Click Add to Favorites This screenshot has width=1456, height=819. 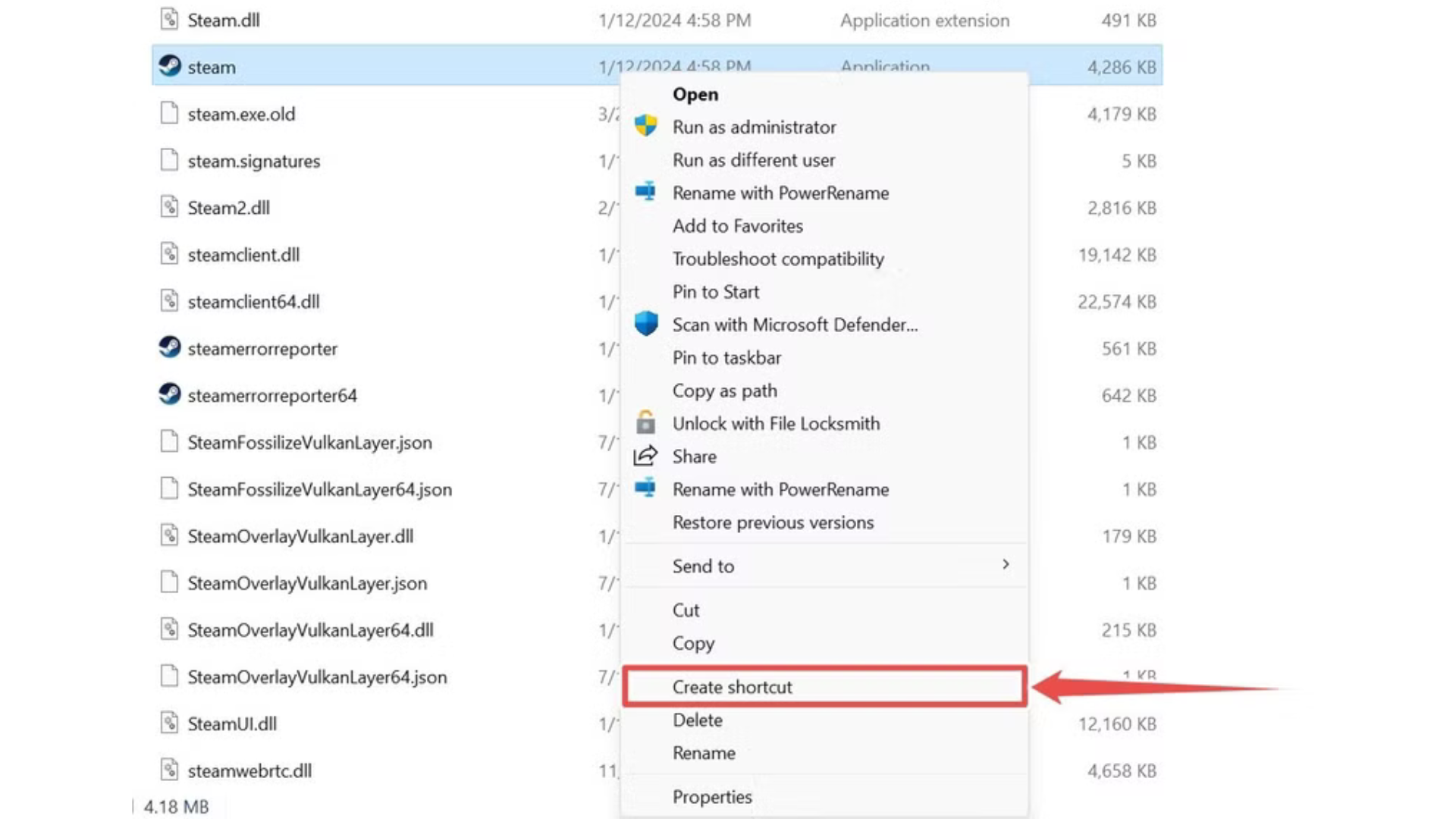737,225
